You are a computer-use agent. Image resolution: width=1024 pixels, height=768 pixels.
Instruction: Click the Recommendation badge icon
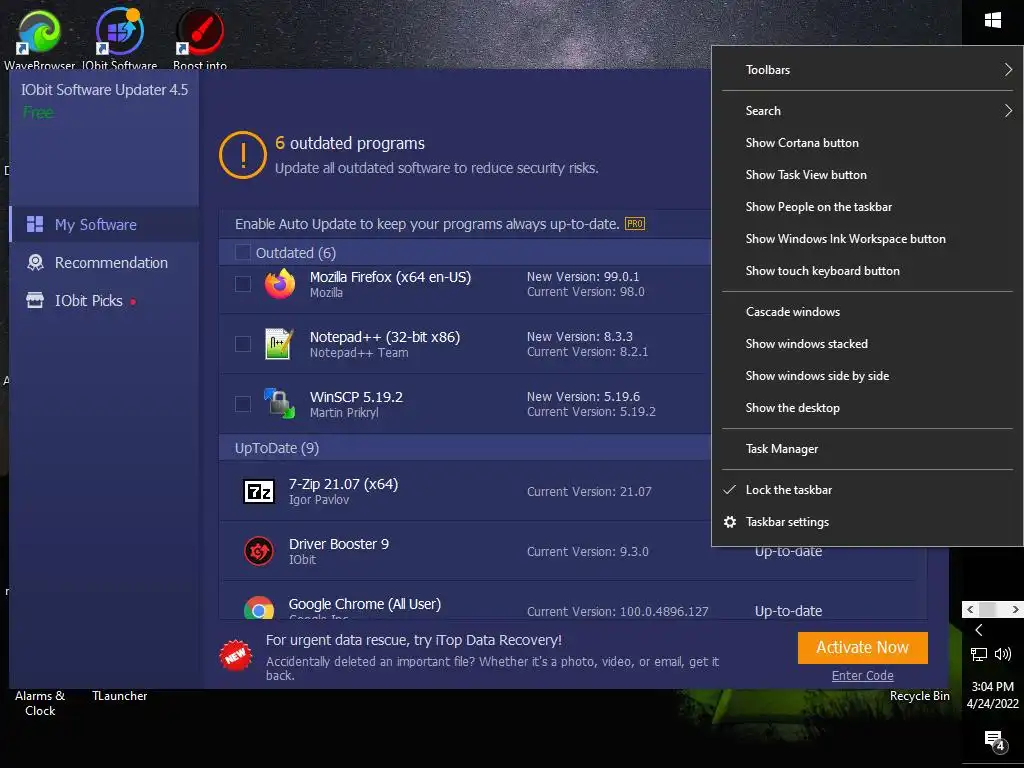(x=35, y=263)
